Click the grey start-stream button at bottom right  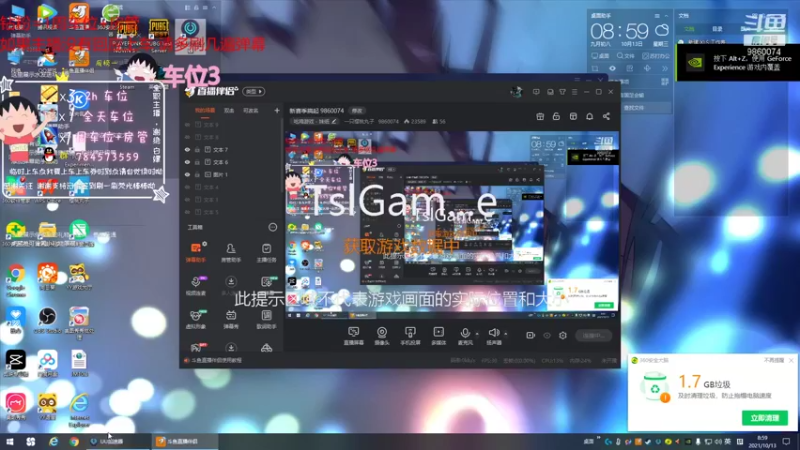coord(593,336)
